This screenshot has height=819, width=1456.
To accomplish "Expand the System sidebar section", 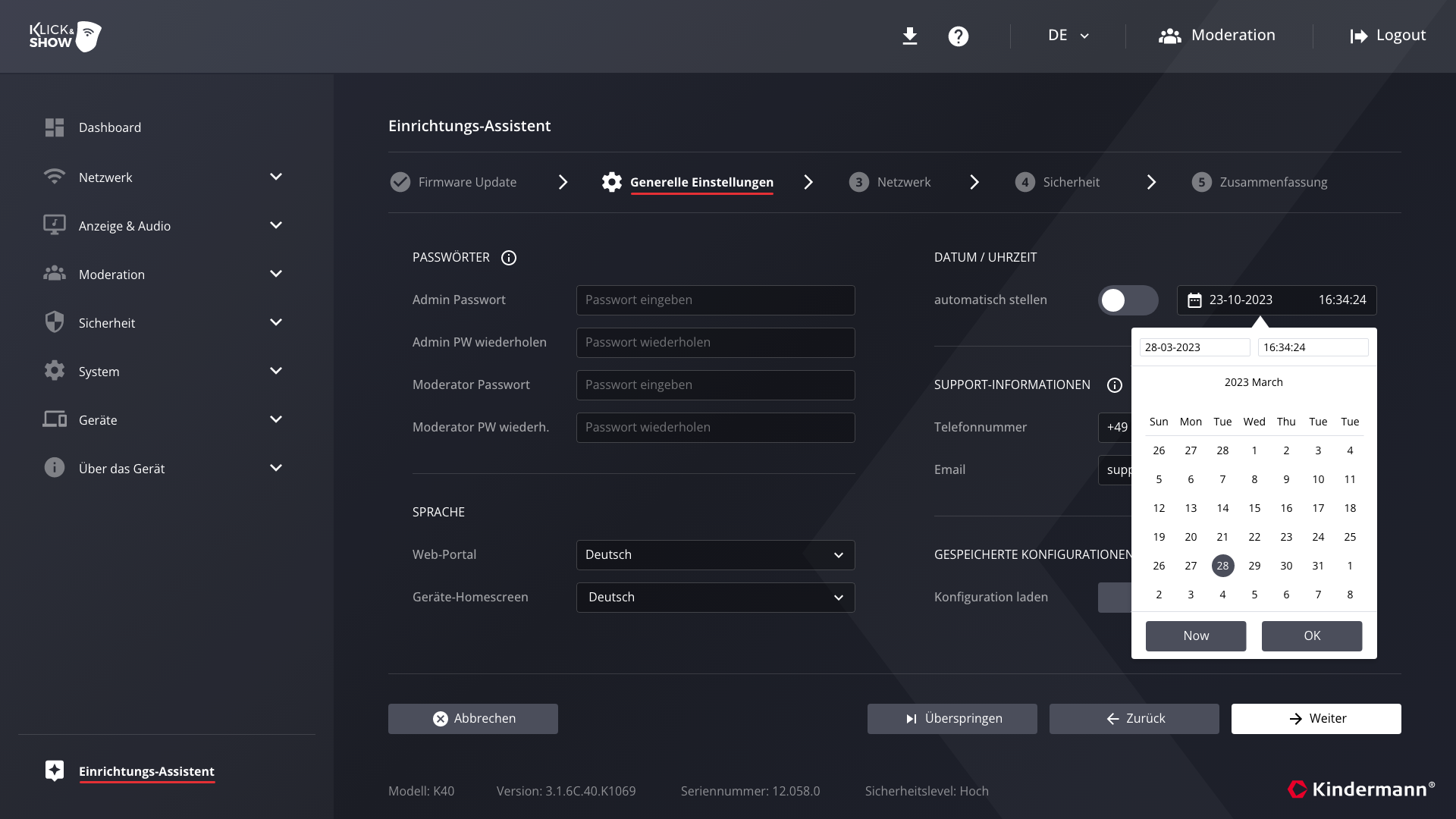I will click(x=276, y=371).
